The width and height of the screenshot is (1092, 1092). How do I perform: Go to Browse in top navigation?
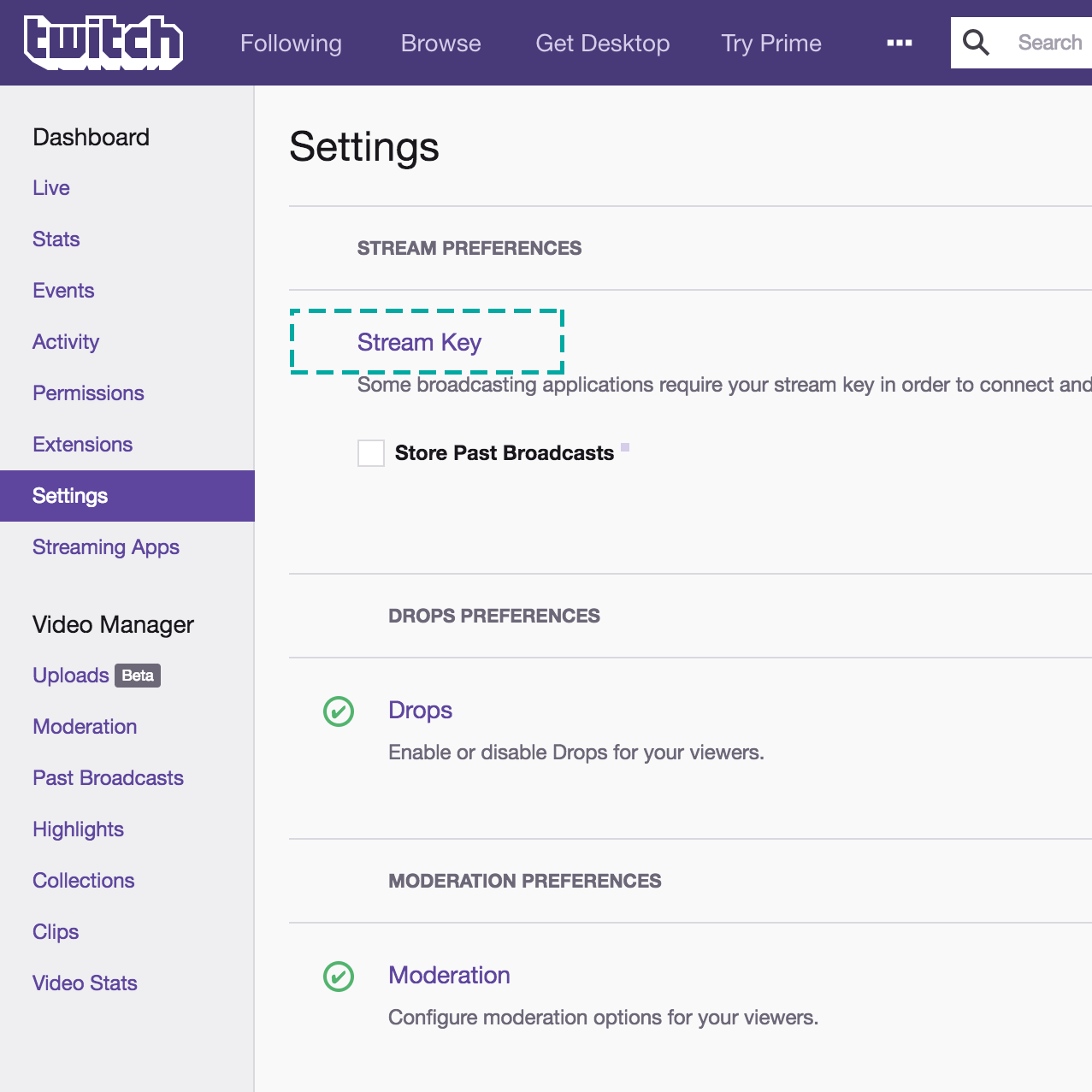tap(440, 43)
